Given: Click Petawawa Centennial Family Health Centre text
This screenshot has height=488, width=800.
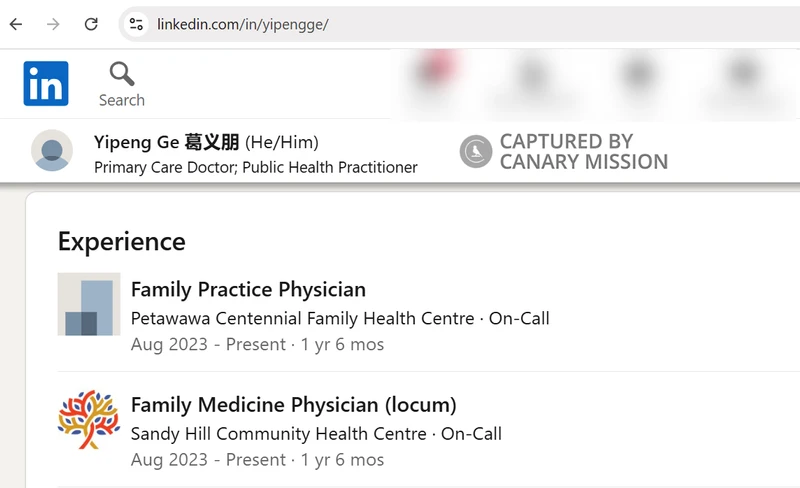Looking at the screenshot, I should click(303, 318).
